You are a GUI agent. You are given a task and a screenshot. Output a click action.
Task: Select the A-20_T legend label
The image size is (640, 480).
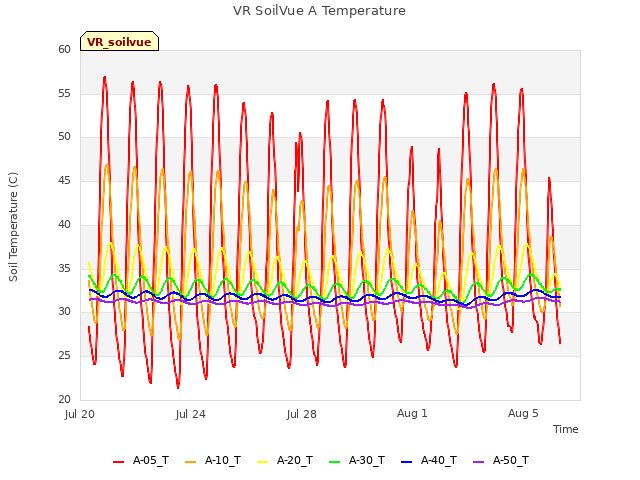(295, 460)
